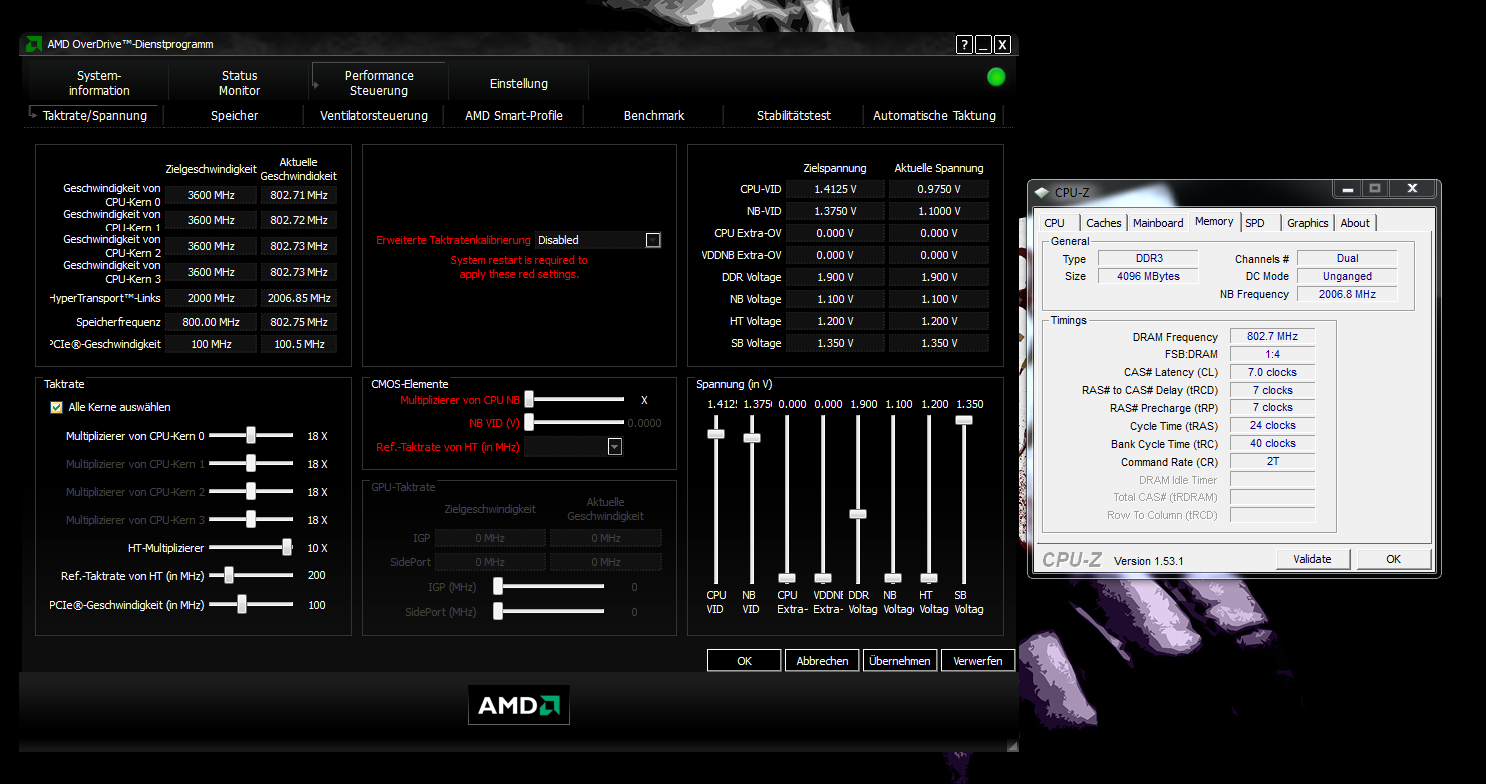Image resolution: width=1486 pixels, height=784 pixels.
Task: Click the AMD OverDrive help question mark icon
Action: point(964,44)
